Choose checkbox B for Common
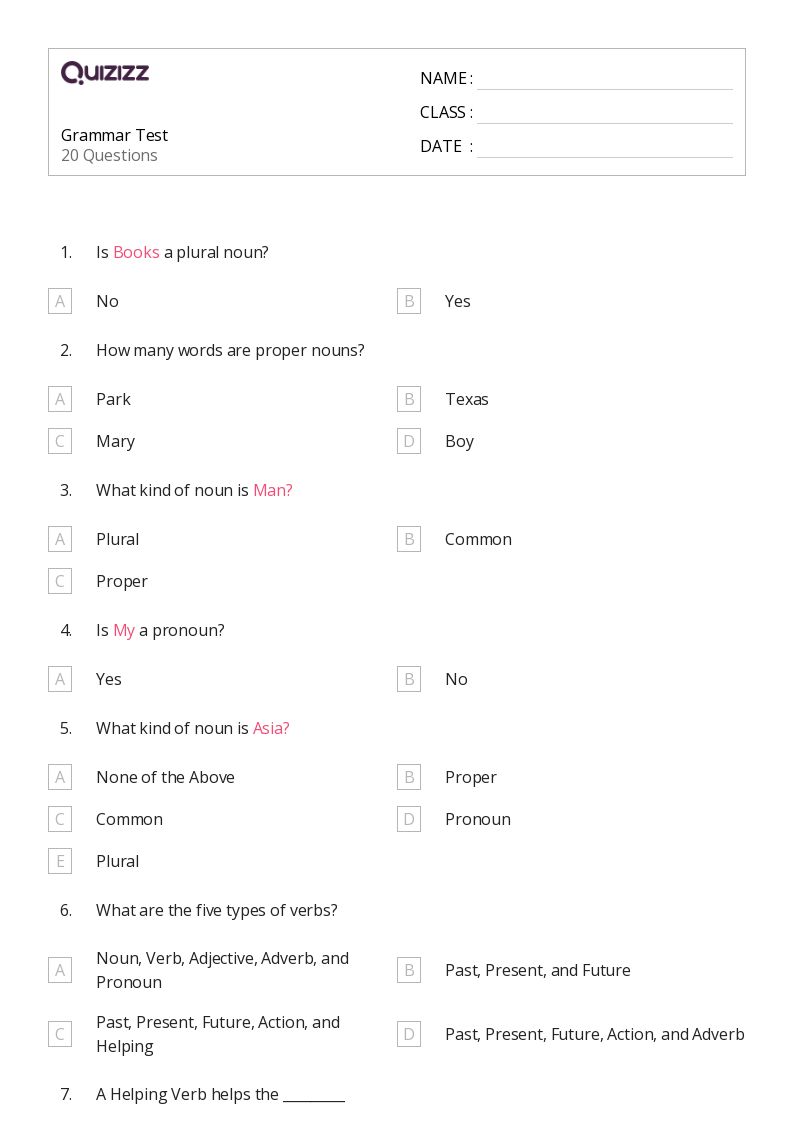The image size is (794, 1123). click(x=409, y=539)
